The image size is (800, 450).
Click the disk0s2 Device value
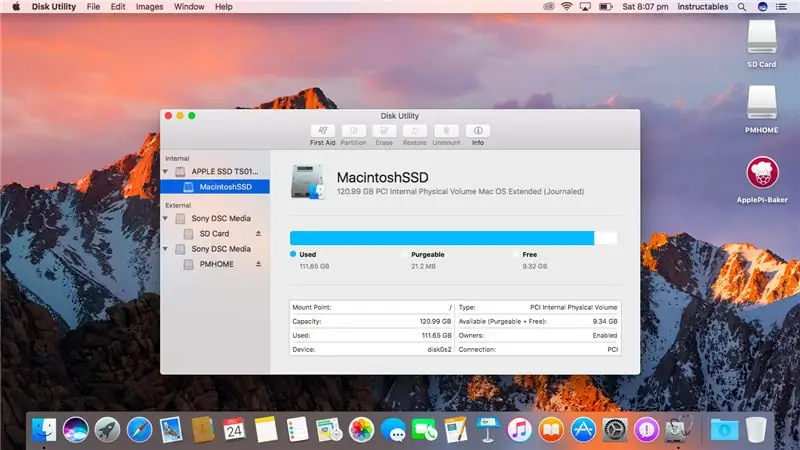pos(439,349)
